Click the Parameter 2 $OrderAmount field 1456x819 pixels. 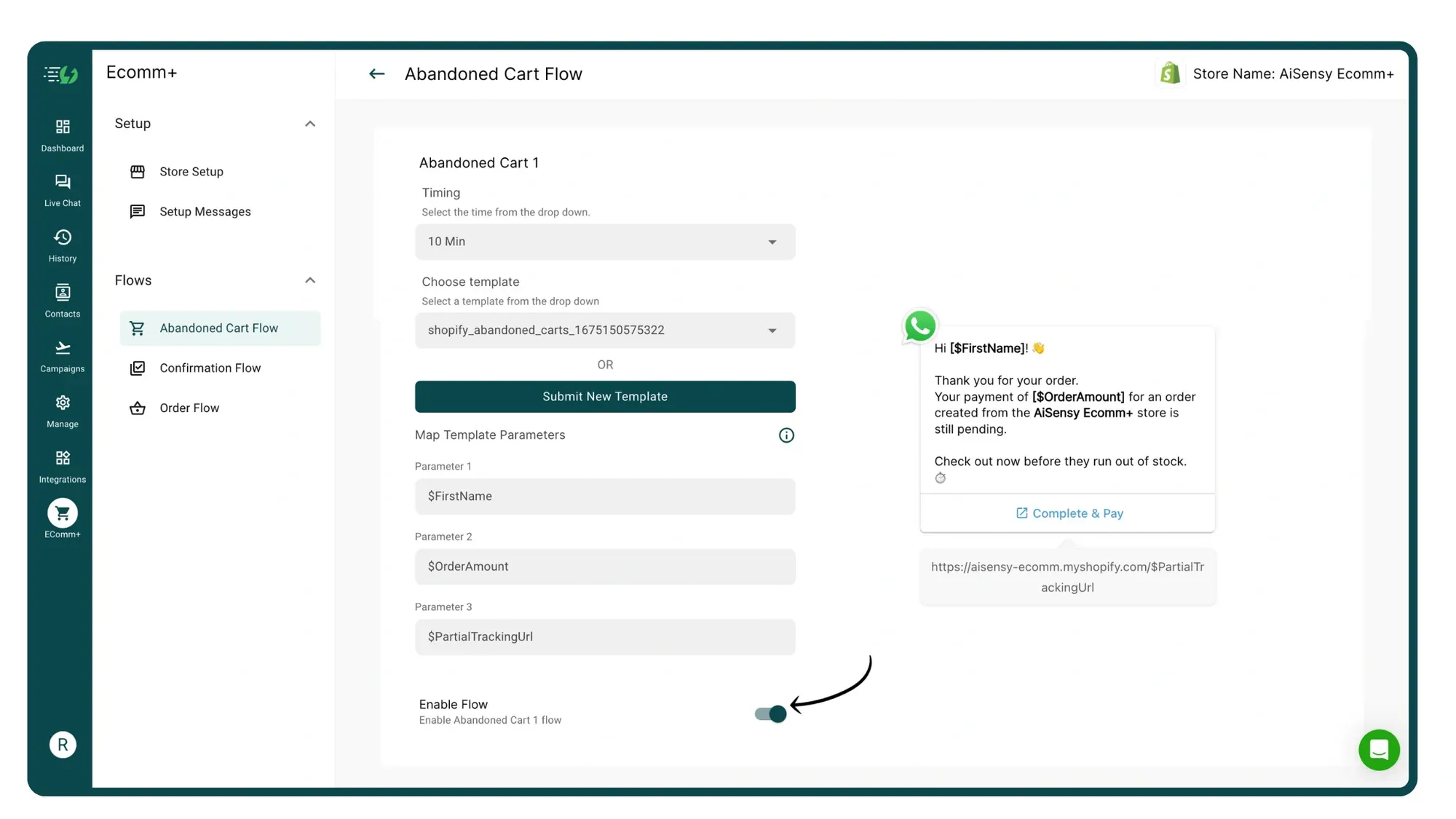605,566
